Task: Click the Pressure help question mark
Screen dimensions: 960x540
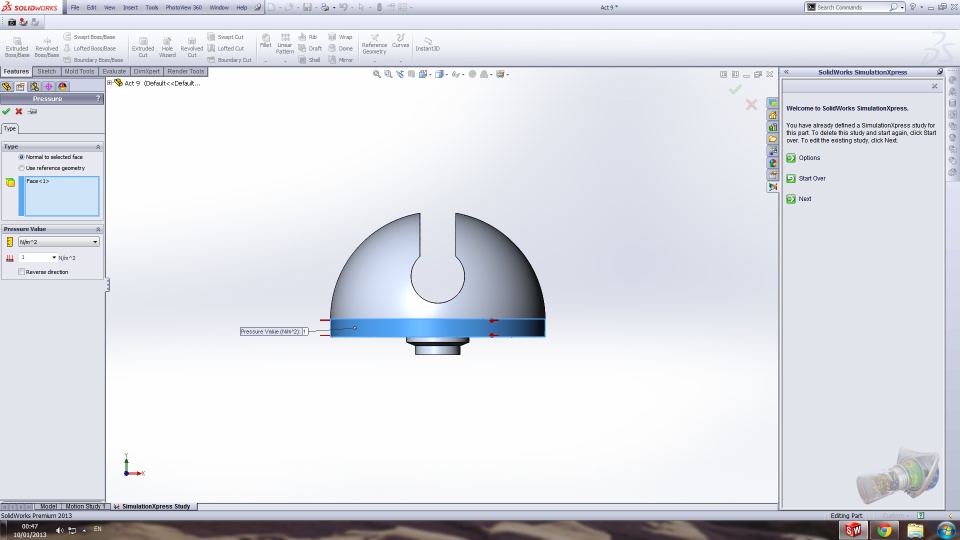Action: click(x=98, y=98)
